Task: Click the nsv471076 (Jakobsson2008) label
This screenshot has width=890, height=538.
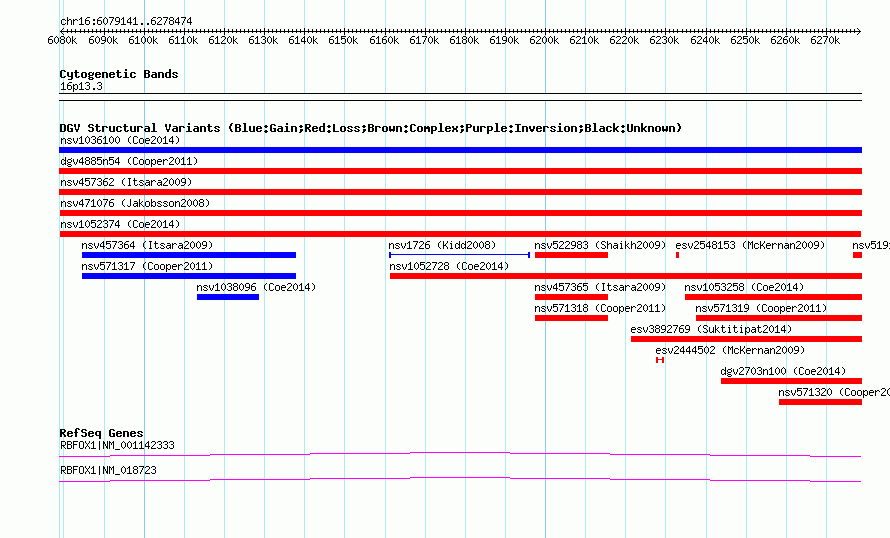Action: [135, 203]
